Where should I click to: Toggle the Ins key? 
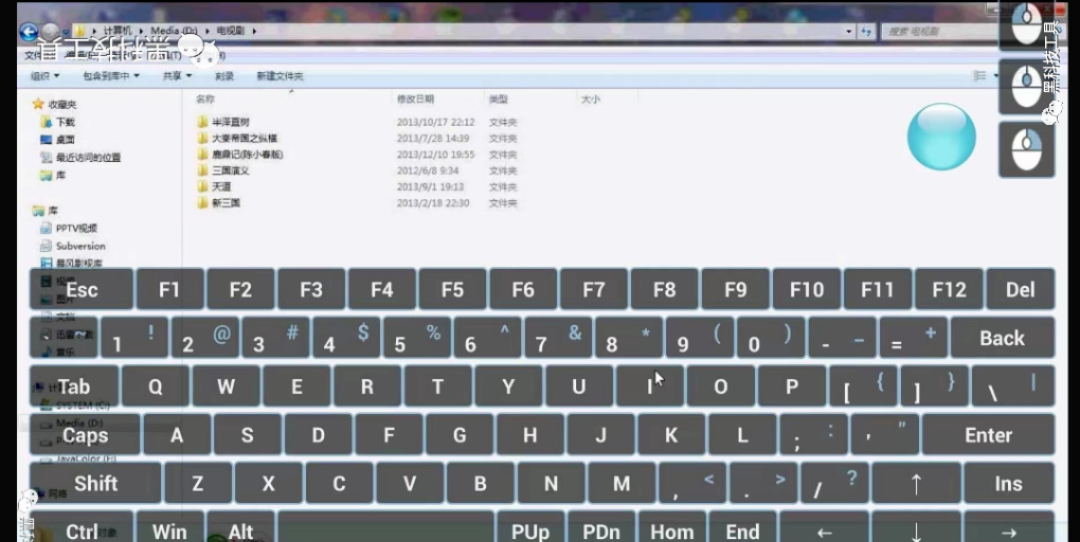point(1009,483)
